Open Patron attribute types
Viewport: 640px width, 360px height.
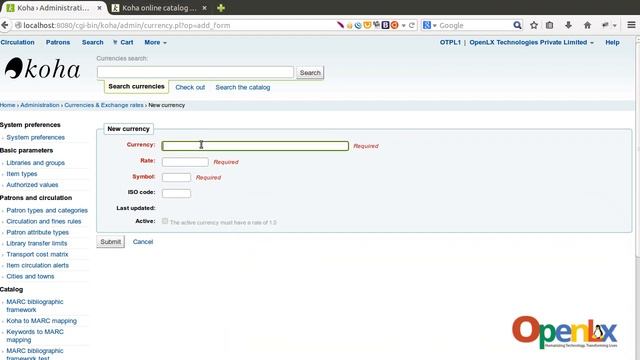click(38, 233)
